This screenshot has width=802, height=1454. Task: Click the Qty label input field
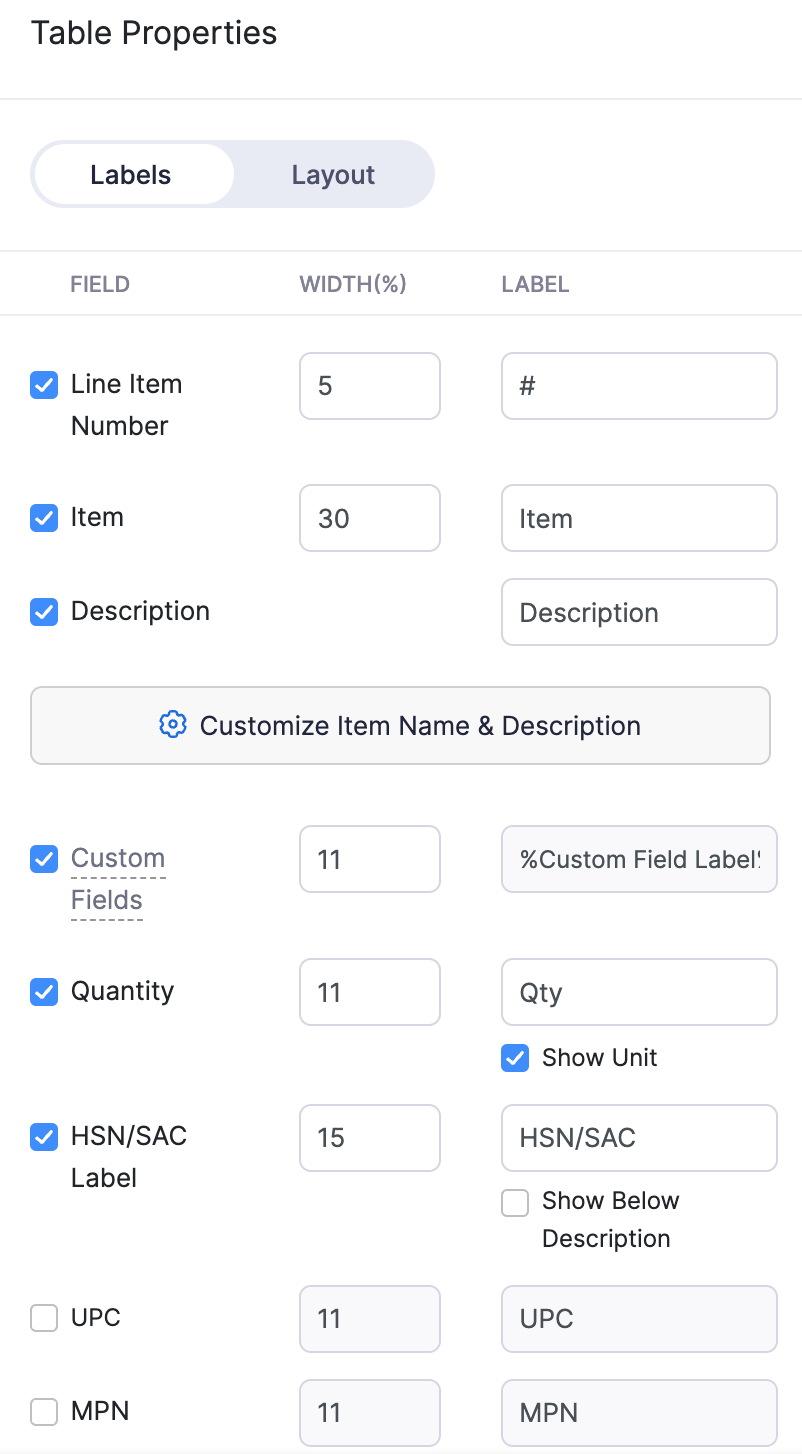[x=638, y=992]
